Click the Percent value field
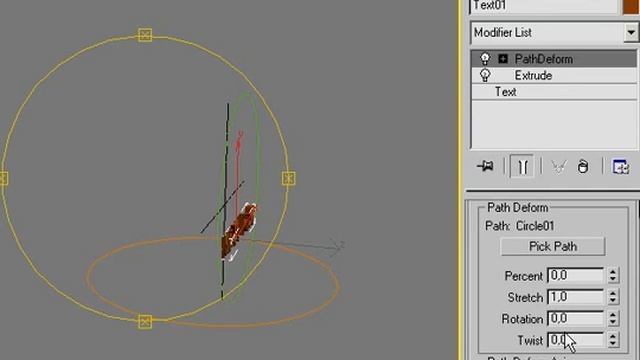This screenshot has height=360, width=640. pyautogui.click(x=575, y=276)
